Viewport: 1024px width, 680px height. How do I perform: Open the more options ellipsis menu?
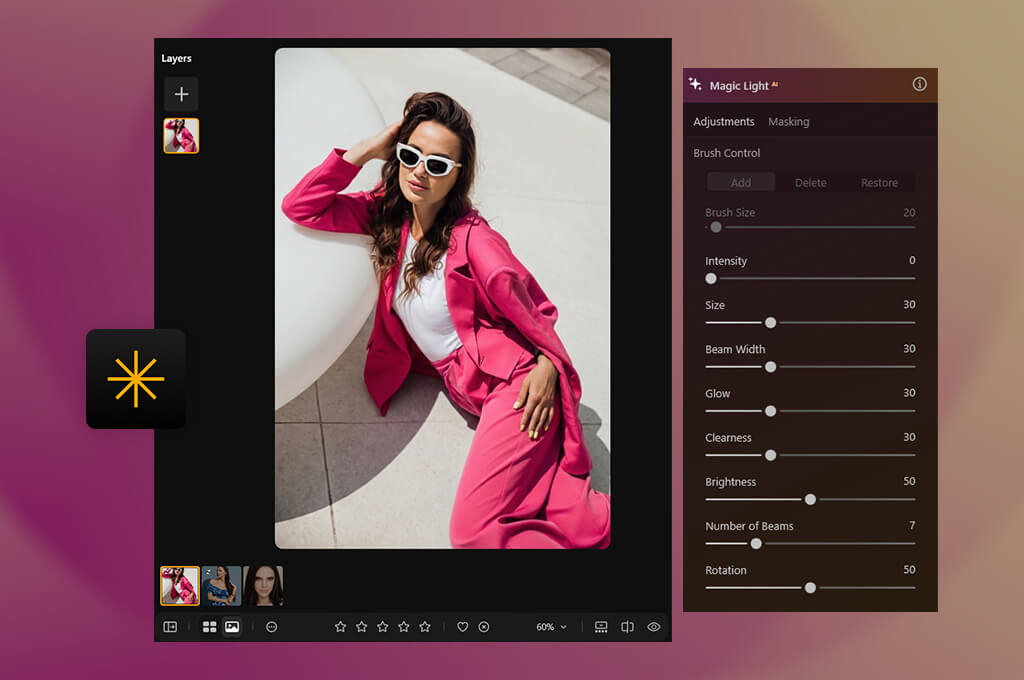272,627
